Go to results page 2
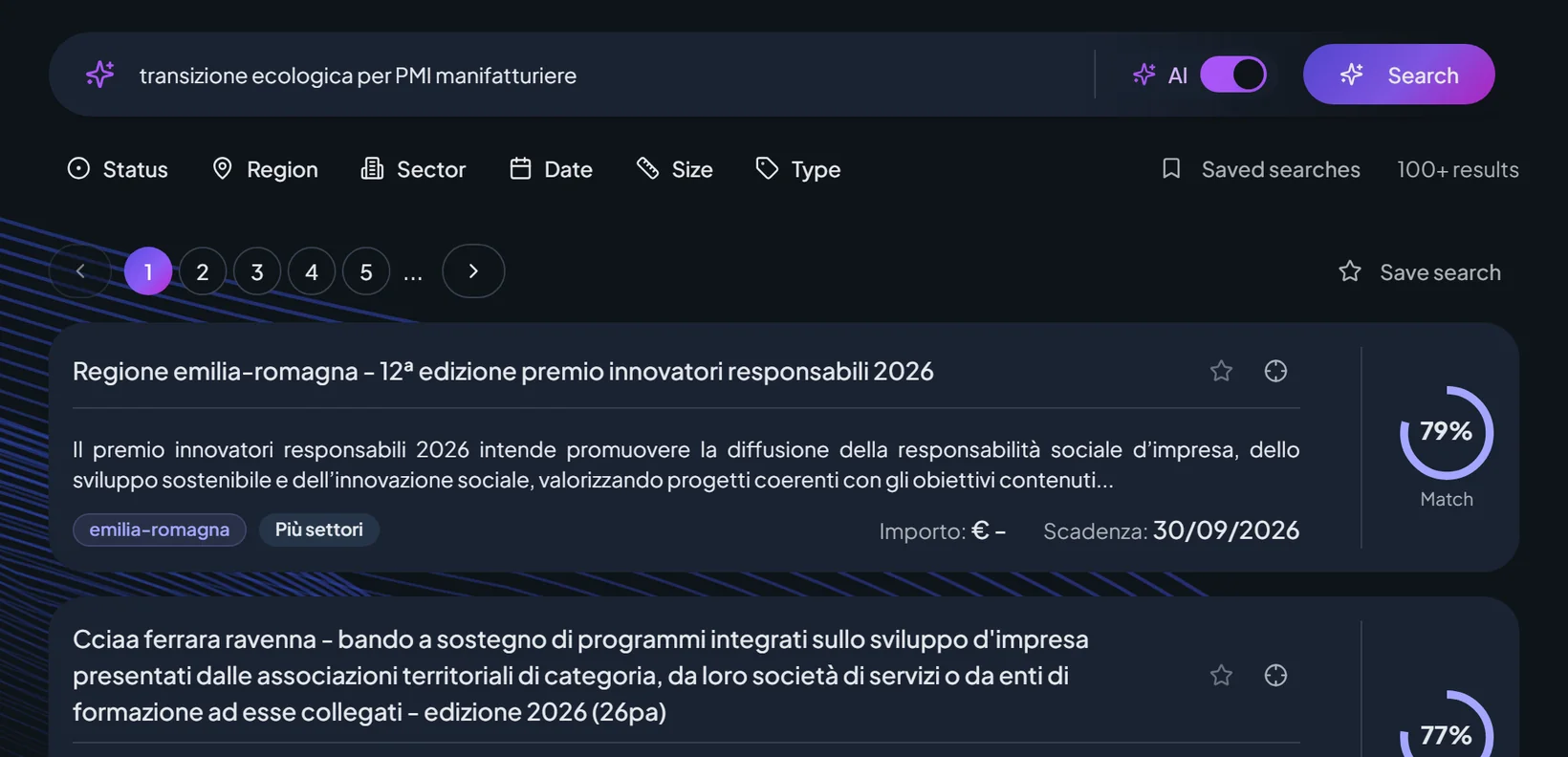The image size is (1568, 757). 203,271
